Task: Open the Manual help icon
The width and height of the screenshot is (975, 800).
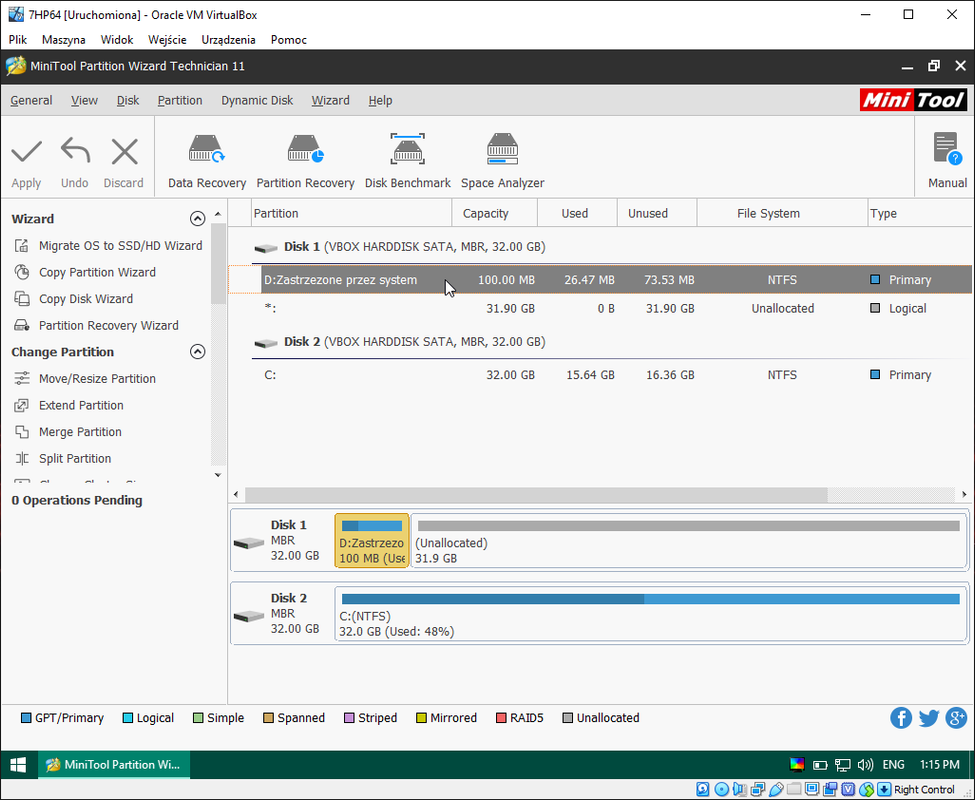Action: pos(947,149)
